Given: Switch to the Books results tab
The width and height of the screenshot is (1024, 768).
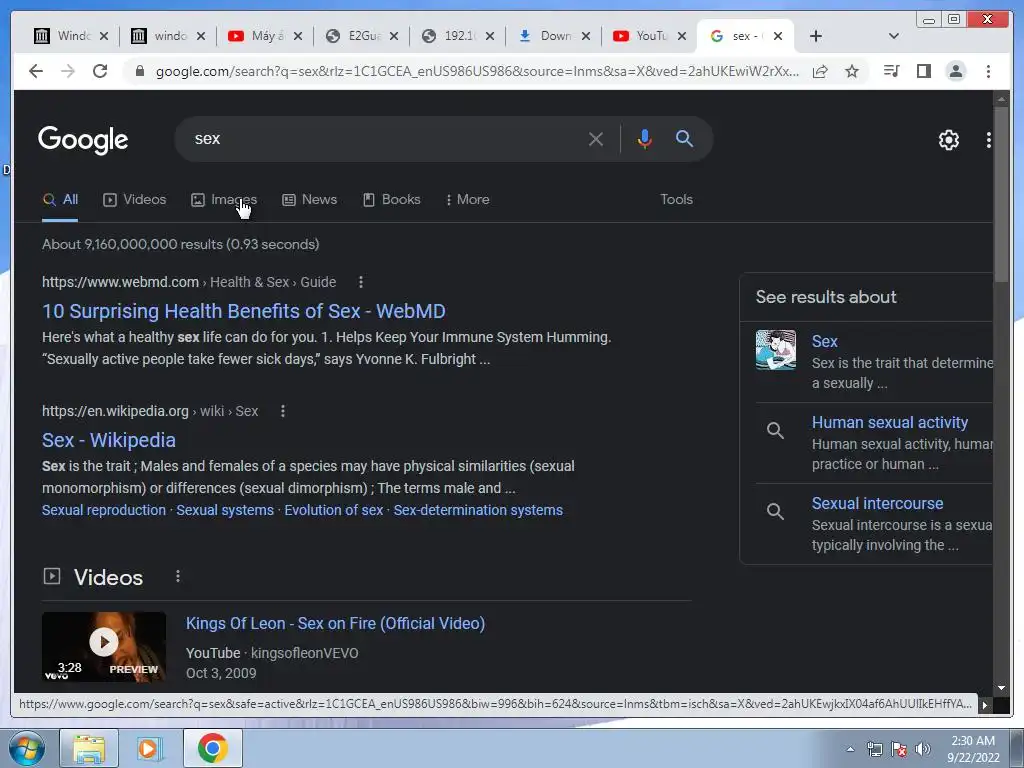Looking at the screenshot, I should point(391,200).
